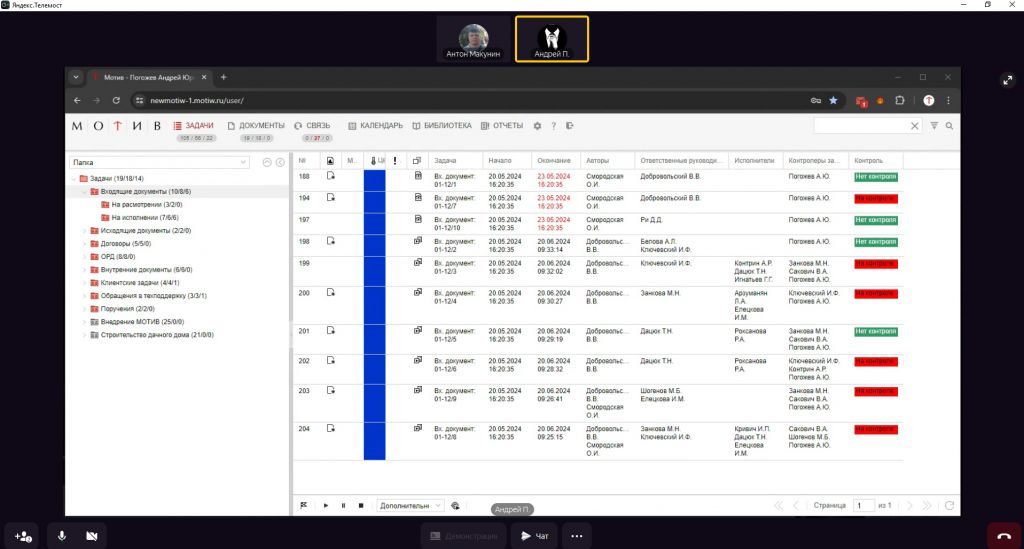Click the help question mark icon
This screenshot has width=1024, height=549.
click(x=553, y=126)
